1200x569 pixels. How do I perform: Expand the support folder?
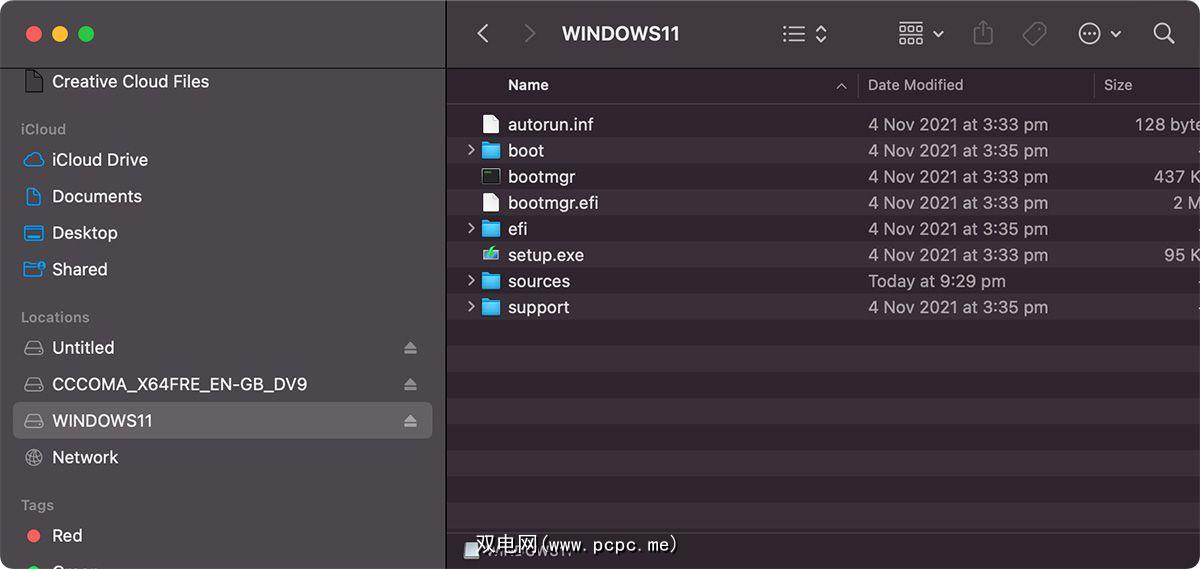tap(471, 307)
